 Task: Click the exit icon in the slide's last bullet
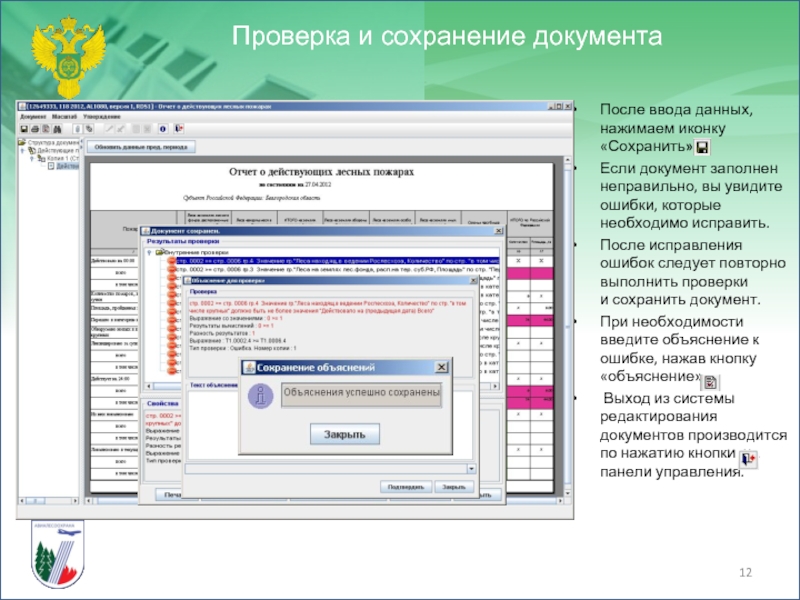748,459
